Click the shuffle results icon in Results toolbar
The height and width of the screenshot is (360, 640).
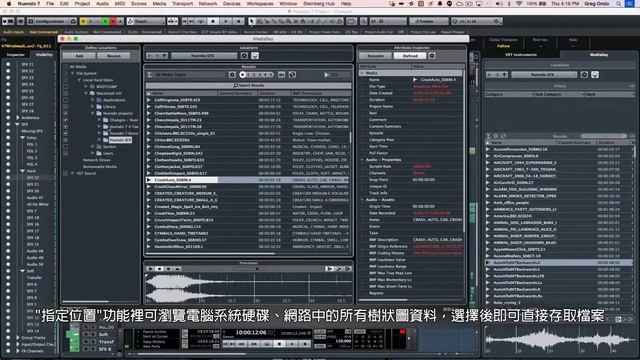coord(292,75)
